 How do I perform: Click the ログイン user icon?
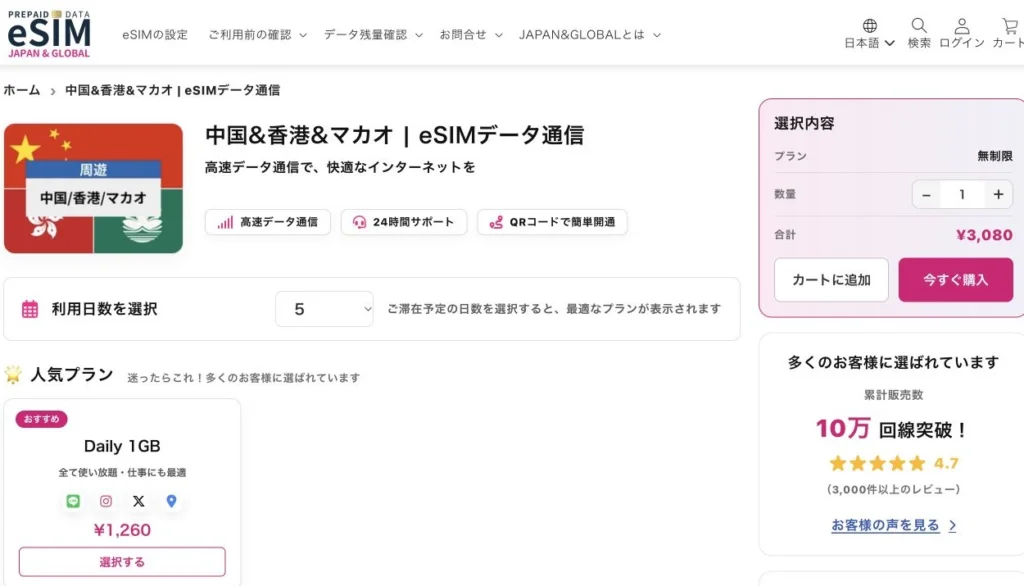(x=961, y=26)
